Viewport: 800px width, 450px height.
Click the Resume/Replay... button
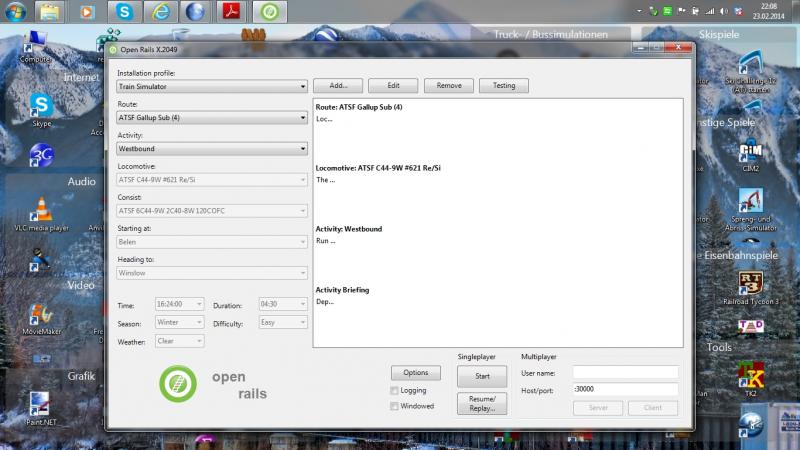pyautogui.click(x=482, y=404)
